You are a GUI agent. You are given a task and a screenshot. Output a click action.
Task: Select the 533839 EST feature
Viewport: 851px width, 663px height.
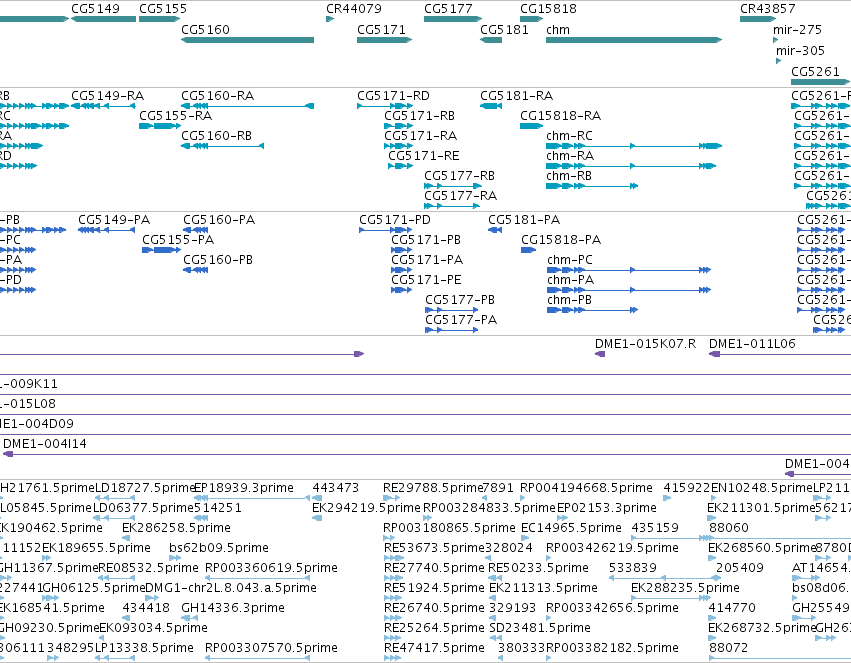point(664,578)
